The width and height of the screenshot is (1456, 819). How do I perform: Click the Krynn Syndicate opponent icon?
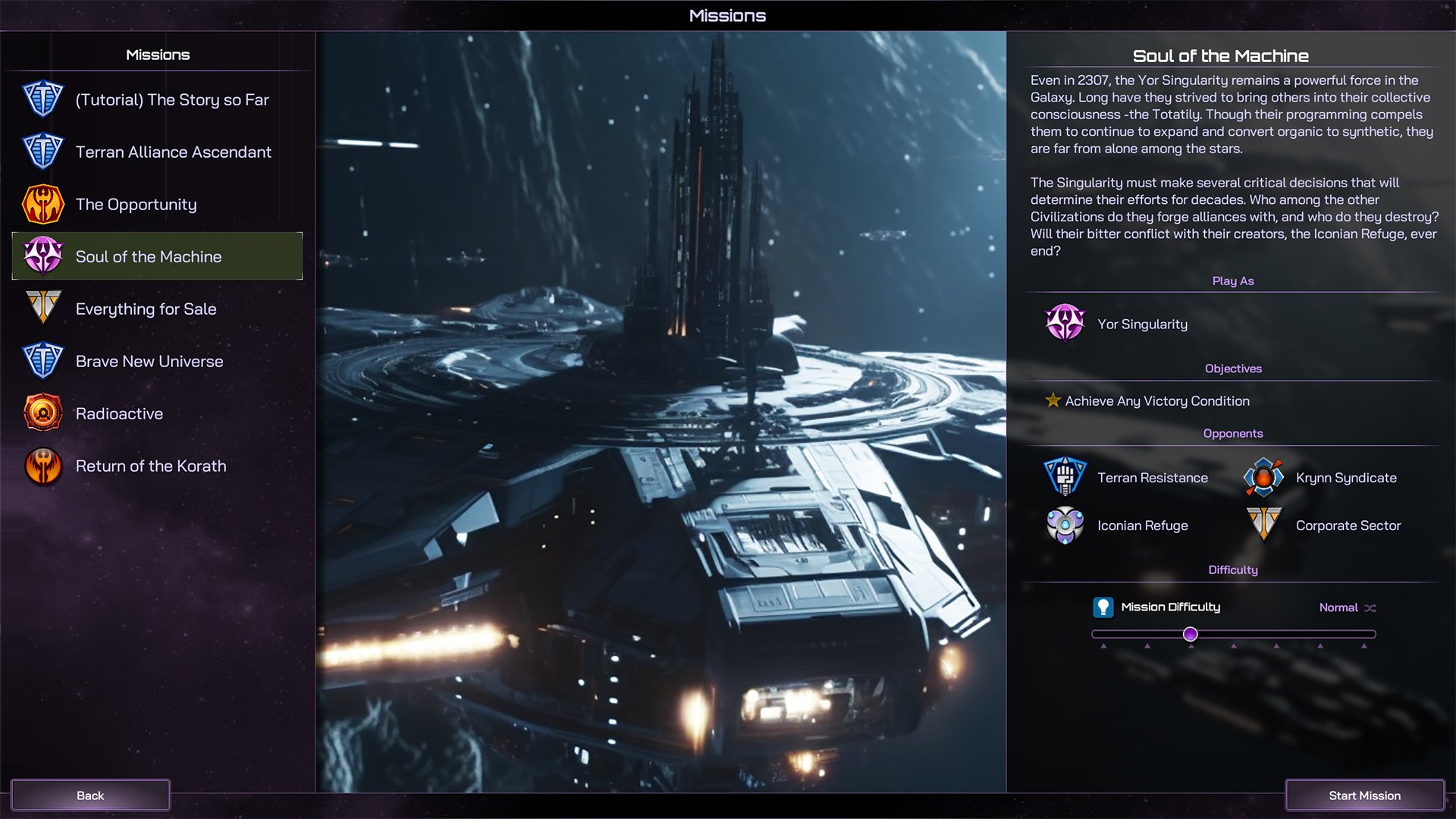click(x=1263, y=477)
